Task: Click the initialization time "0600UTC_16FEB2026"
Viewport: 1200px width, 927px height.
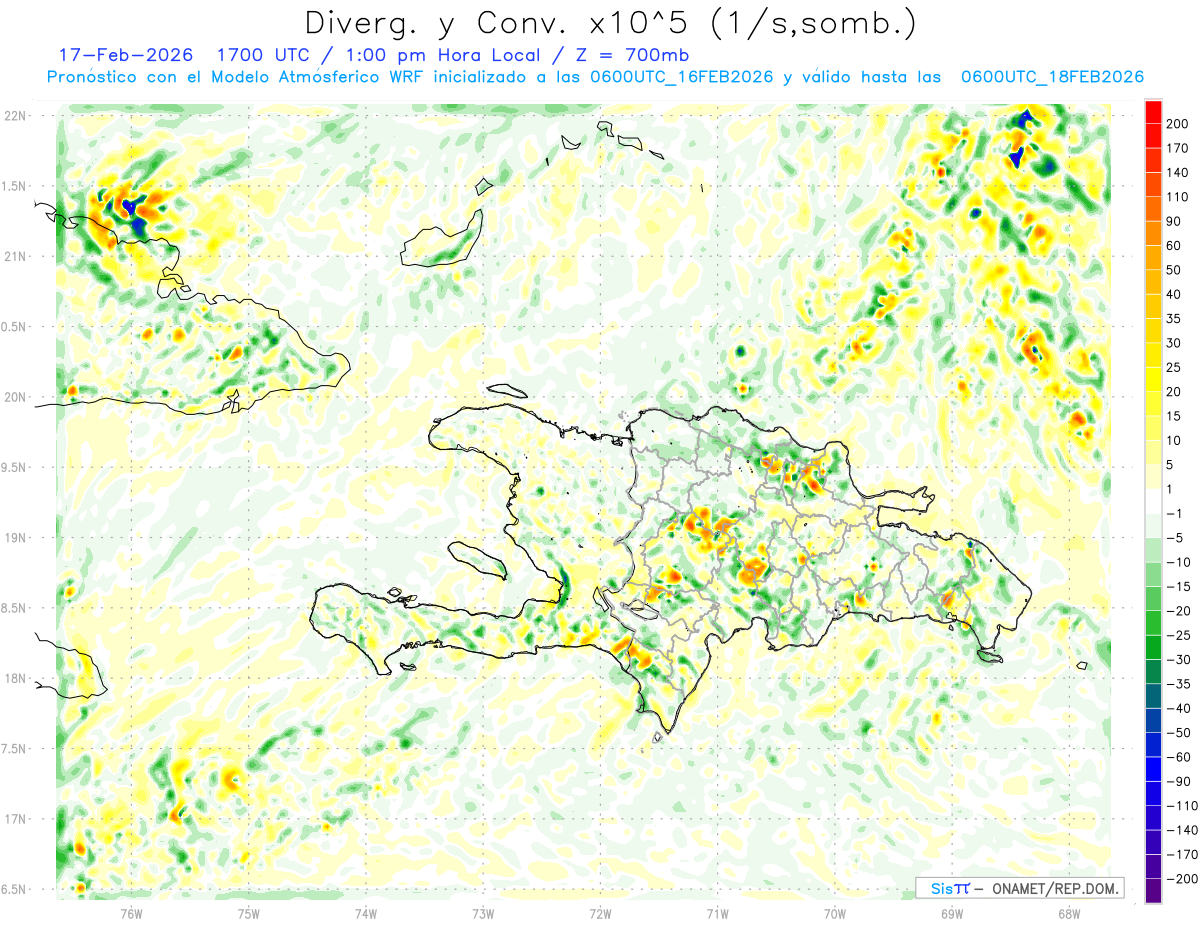Action: [683, 77]
